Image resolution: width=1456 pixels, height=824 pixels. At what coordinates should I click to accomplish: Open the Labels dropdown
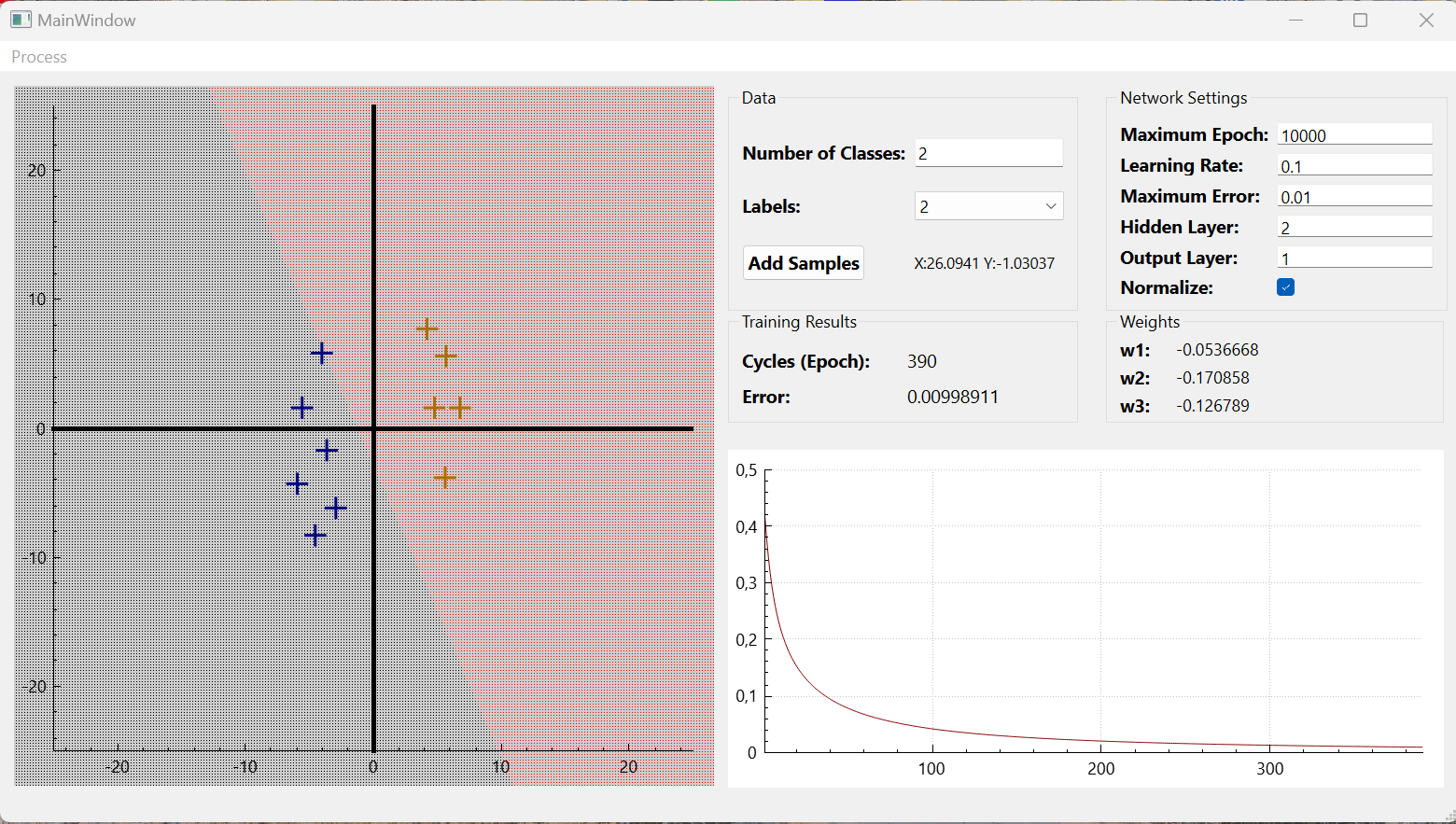(987, 205)
